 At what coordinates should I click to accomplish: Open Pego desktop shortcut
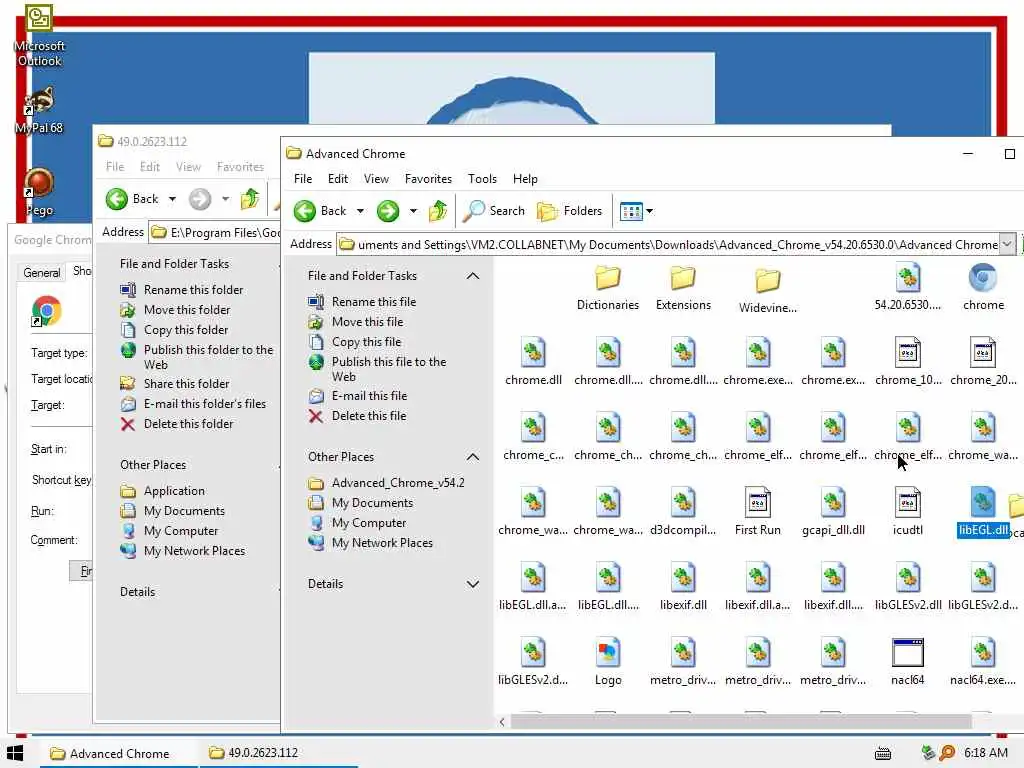pyautogui.click(x=39, y=193)
